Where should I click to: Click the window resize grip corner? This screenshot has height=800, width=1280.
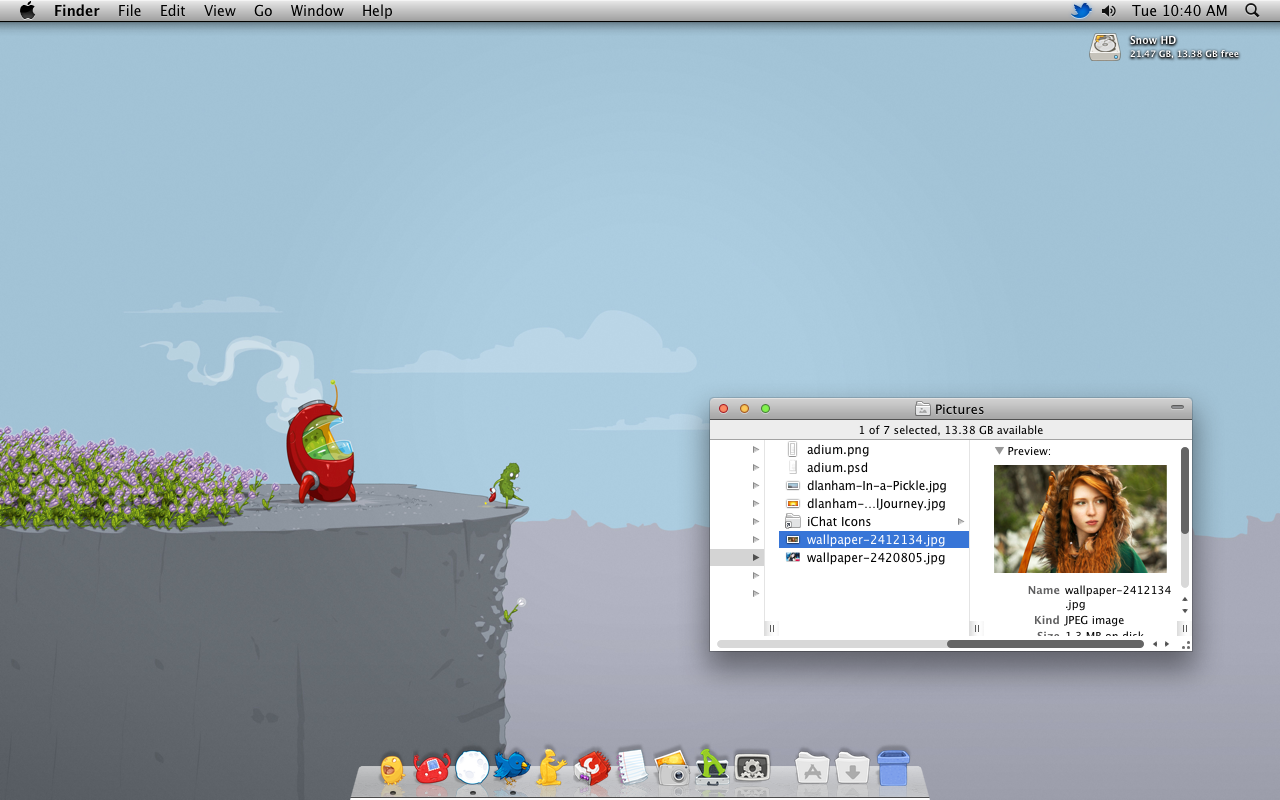pos(1186,645)
